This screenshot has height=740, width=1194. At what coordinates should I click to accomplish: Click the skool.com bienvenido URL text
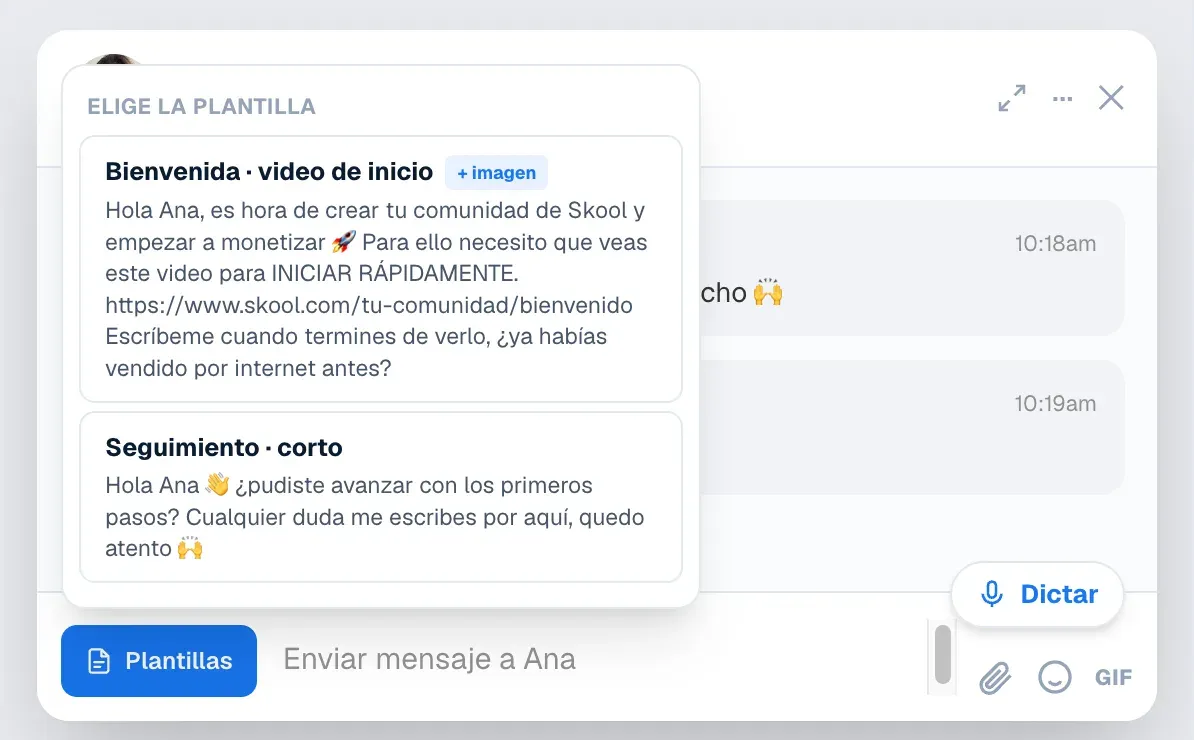(x=369, y=305)
